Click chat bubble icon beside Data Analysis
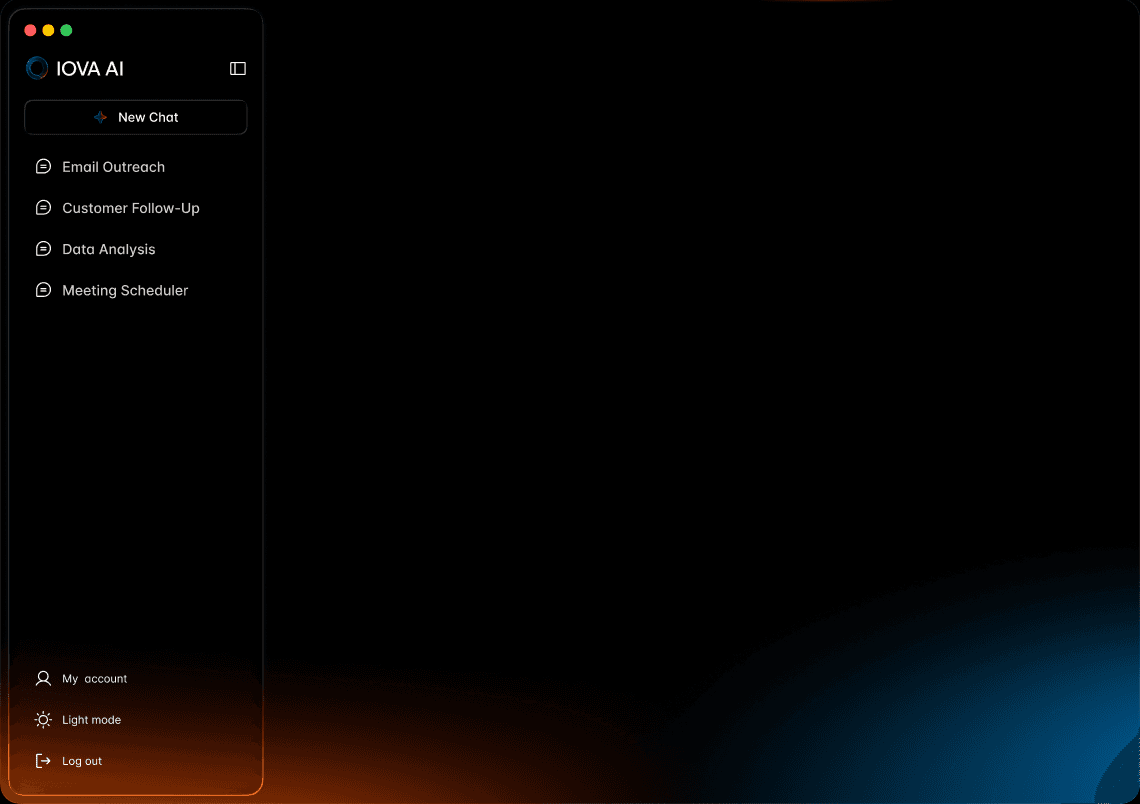Image resolution: width=1140 pixels, height=804 pixels. [x=44, y=249]
